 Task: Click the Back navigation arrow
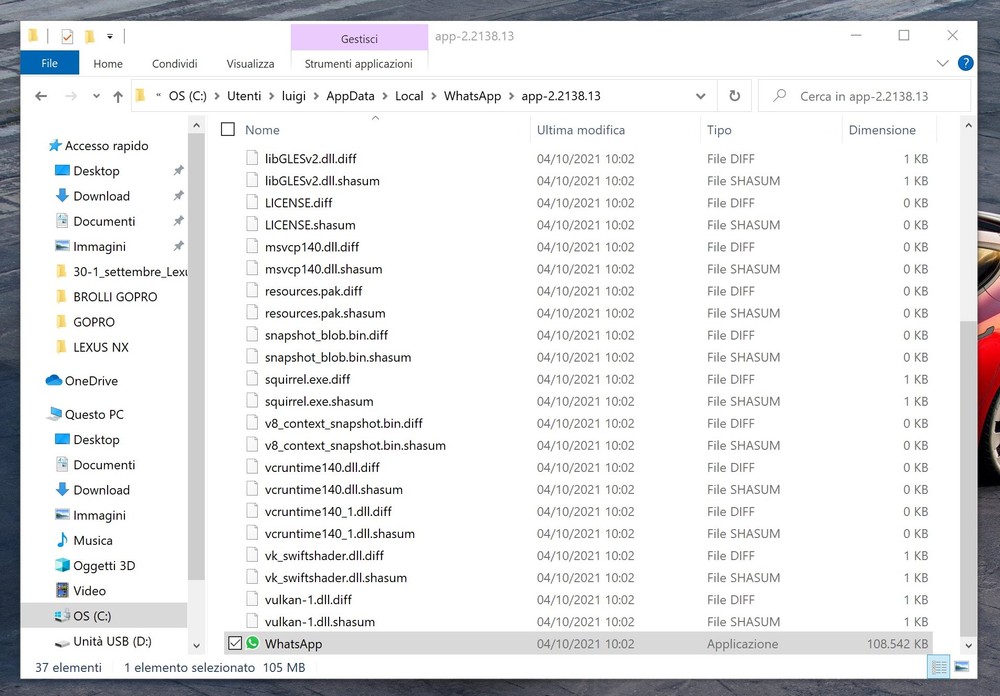coord(41,96)
